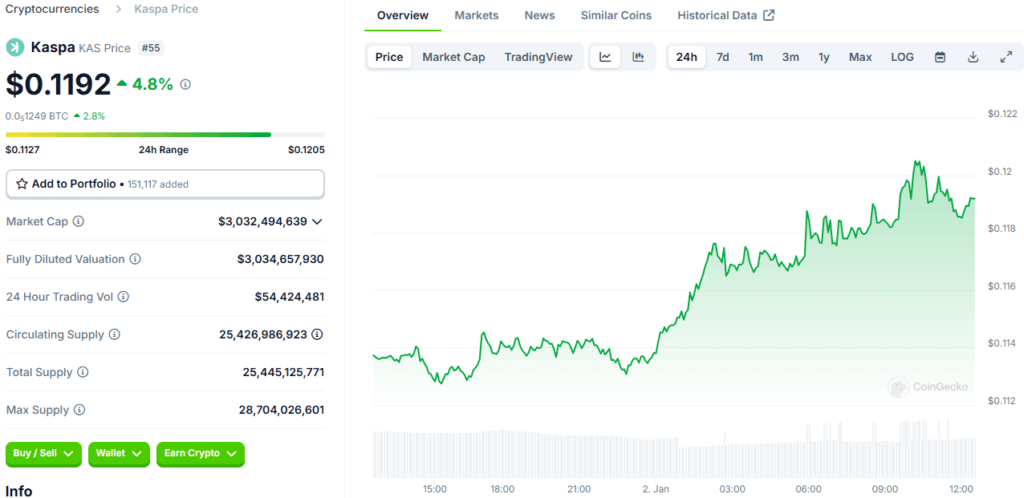The image size is (1024, 498).
Task: Open the 24 Hour Trading Vol info icon
Action: [x=123, y=297]
